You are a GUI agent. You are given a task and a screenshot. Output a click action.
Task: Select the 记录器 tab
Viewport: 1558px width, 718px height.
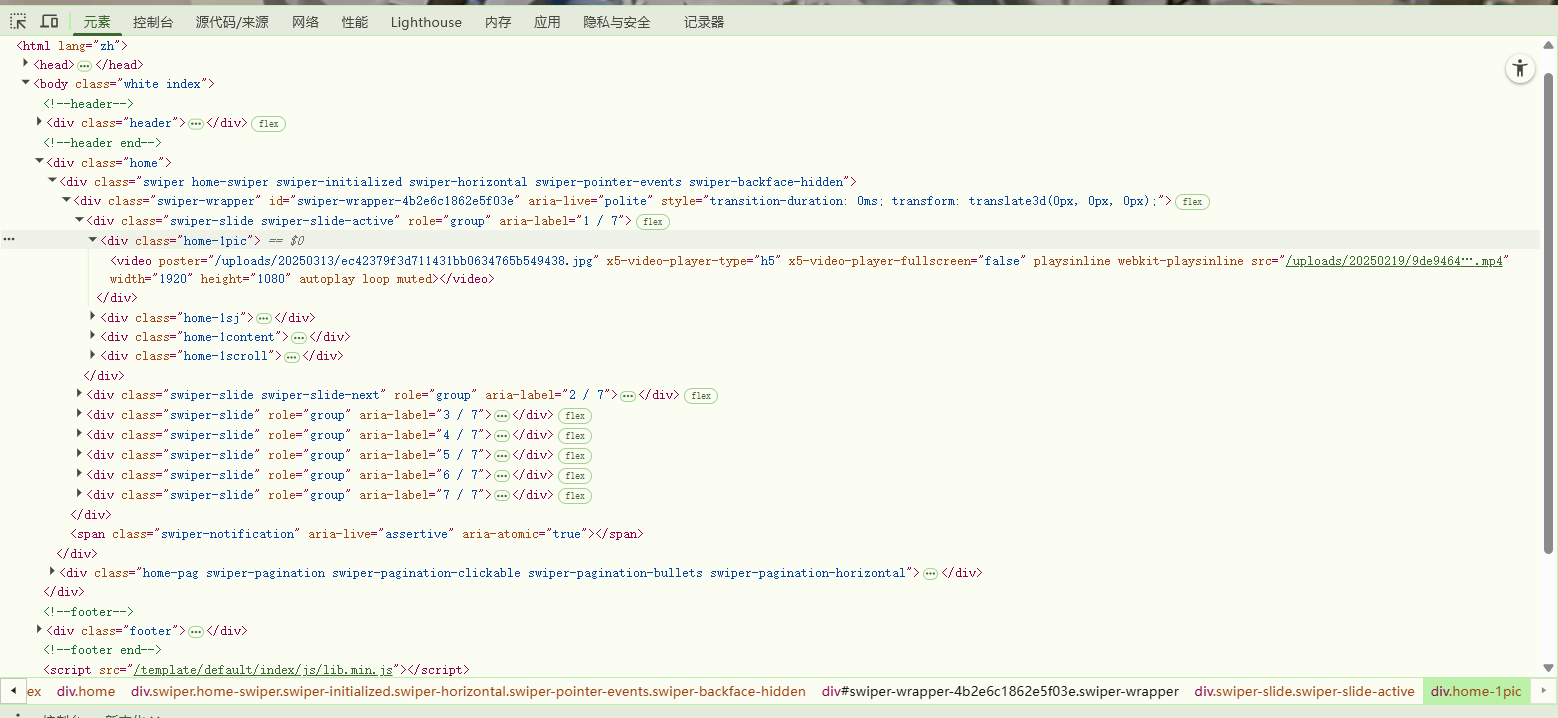click(x=704, y=22)
